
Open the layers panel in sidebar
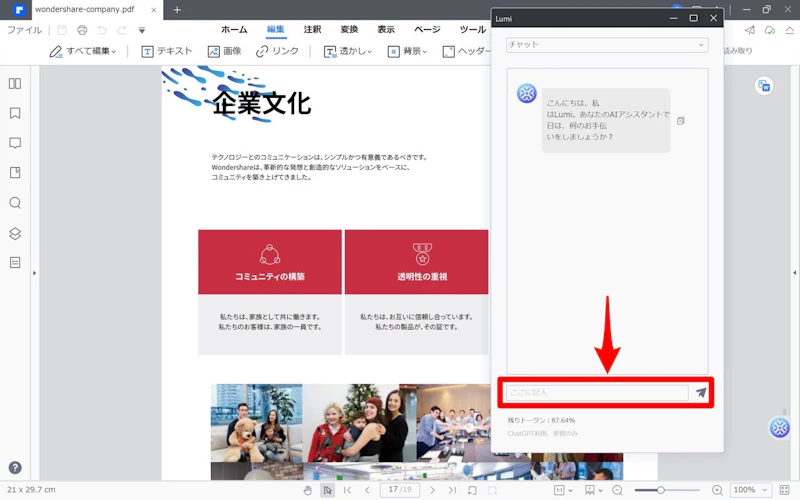point(15,233)
